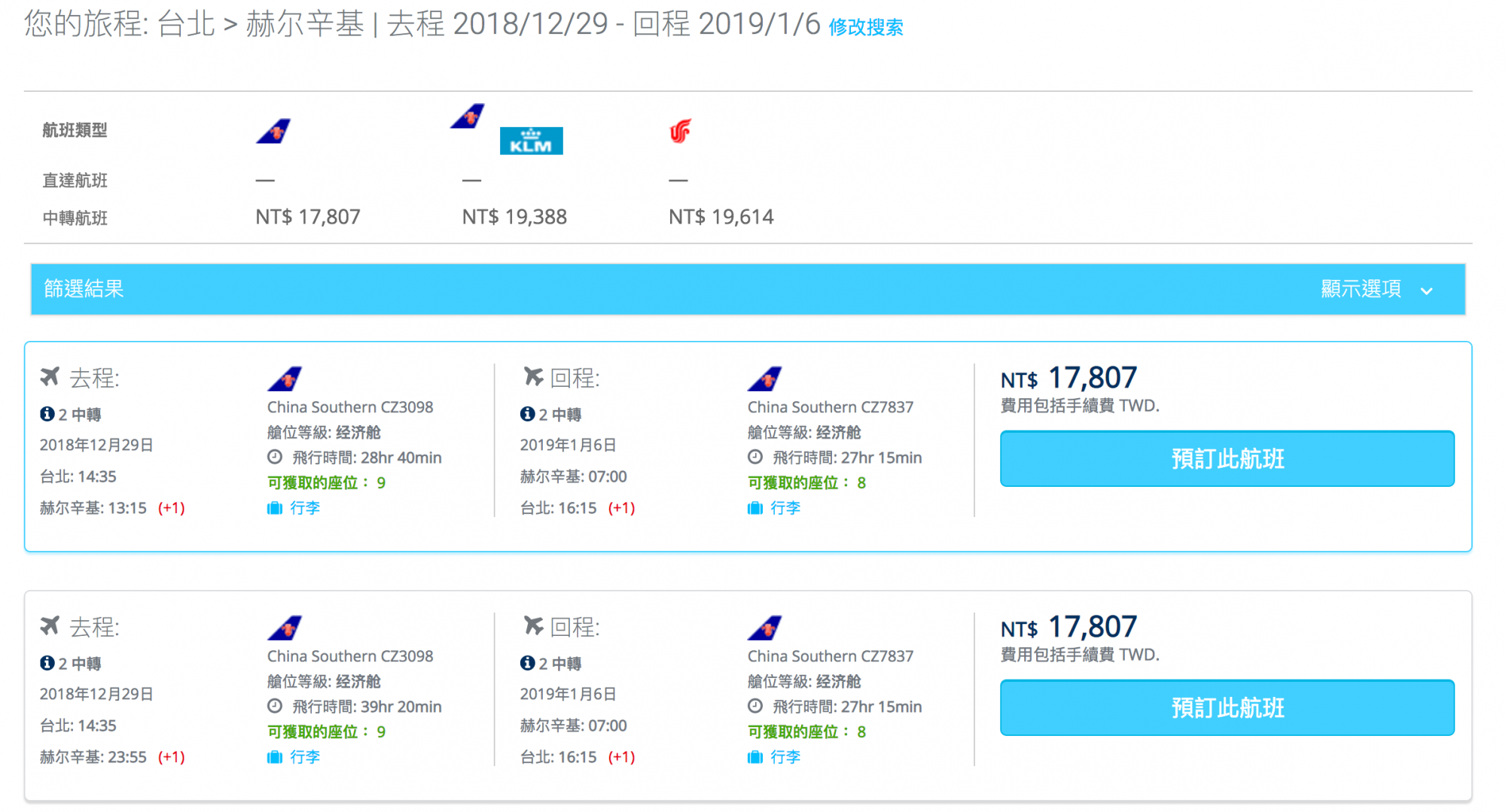Open the 顯示選項 dropdown label
The image size is (1506, 812).
(x=1361, y=289)
